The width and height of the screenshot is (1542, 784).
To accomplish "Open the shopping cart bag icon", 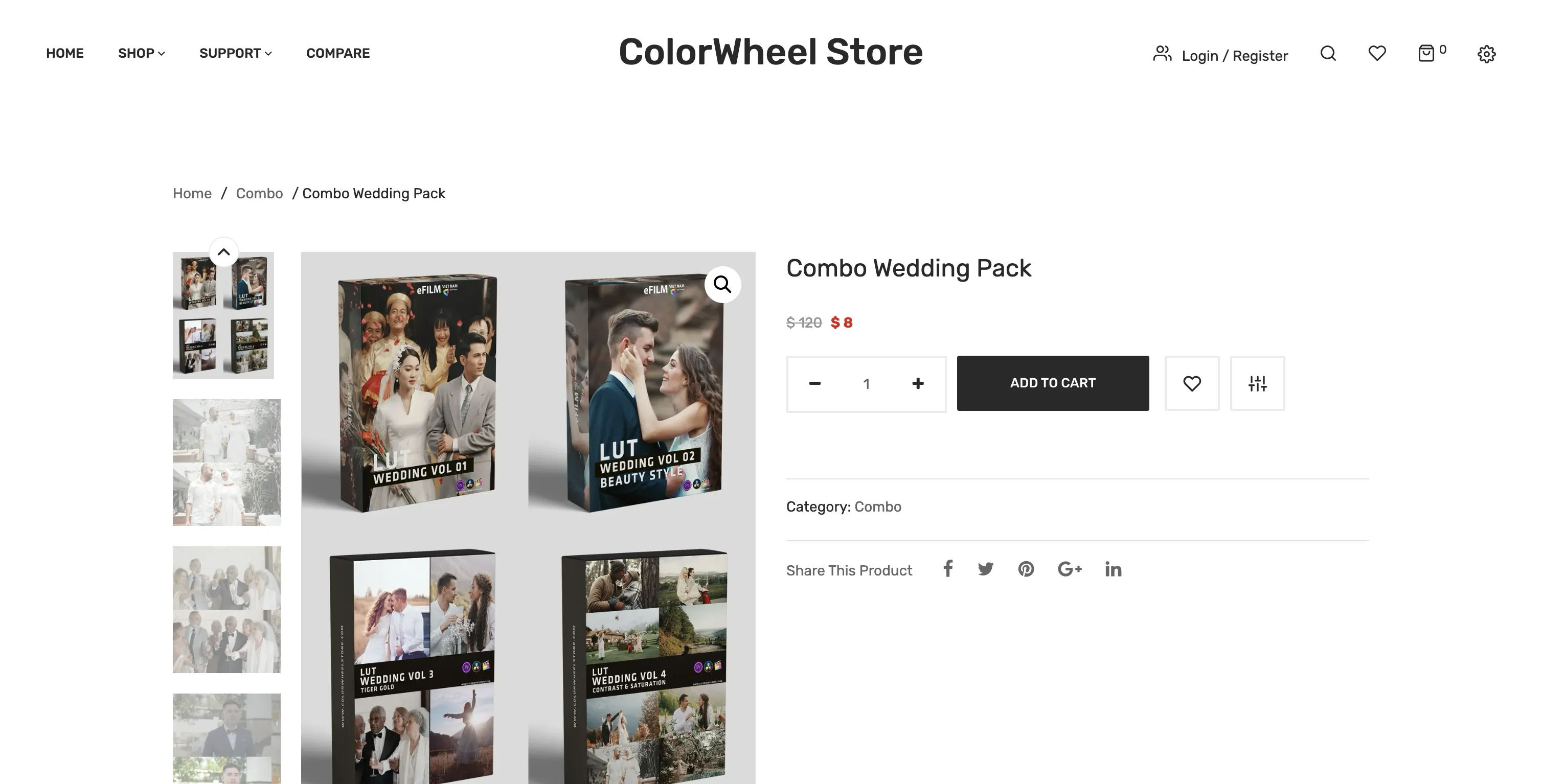I will [1426, 54].
